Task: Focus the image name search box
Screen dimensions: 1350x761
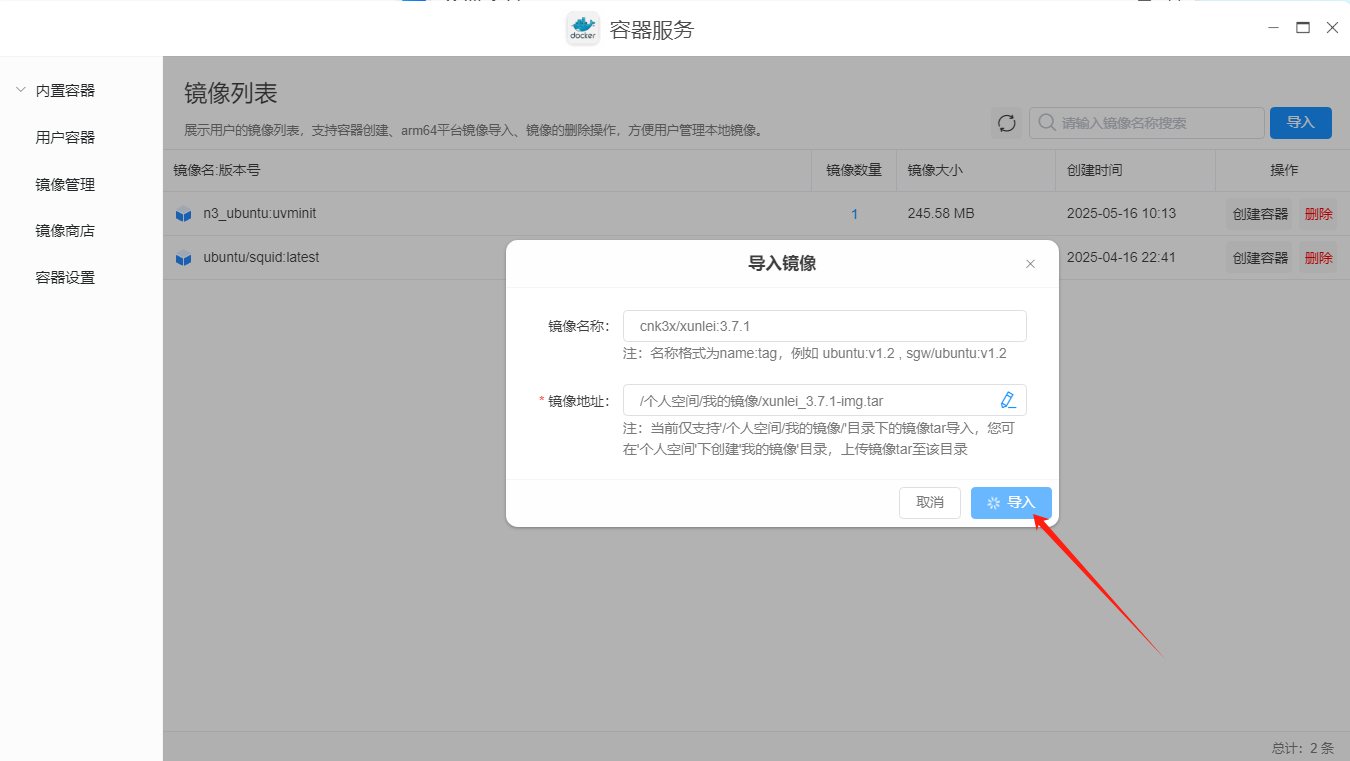Action: (1147, 123)
